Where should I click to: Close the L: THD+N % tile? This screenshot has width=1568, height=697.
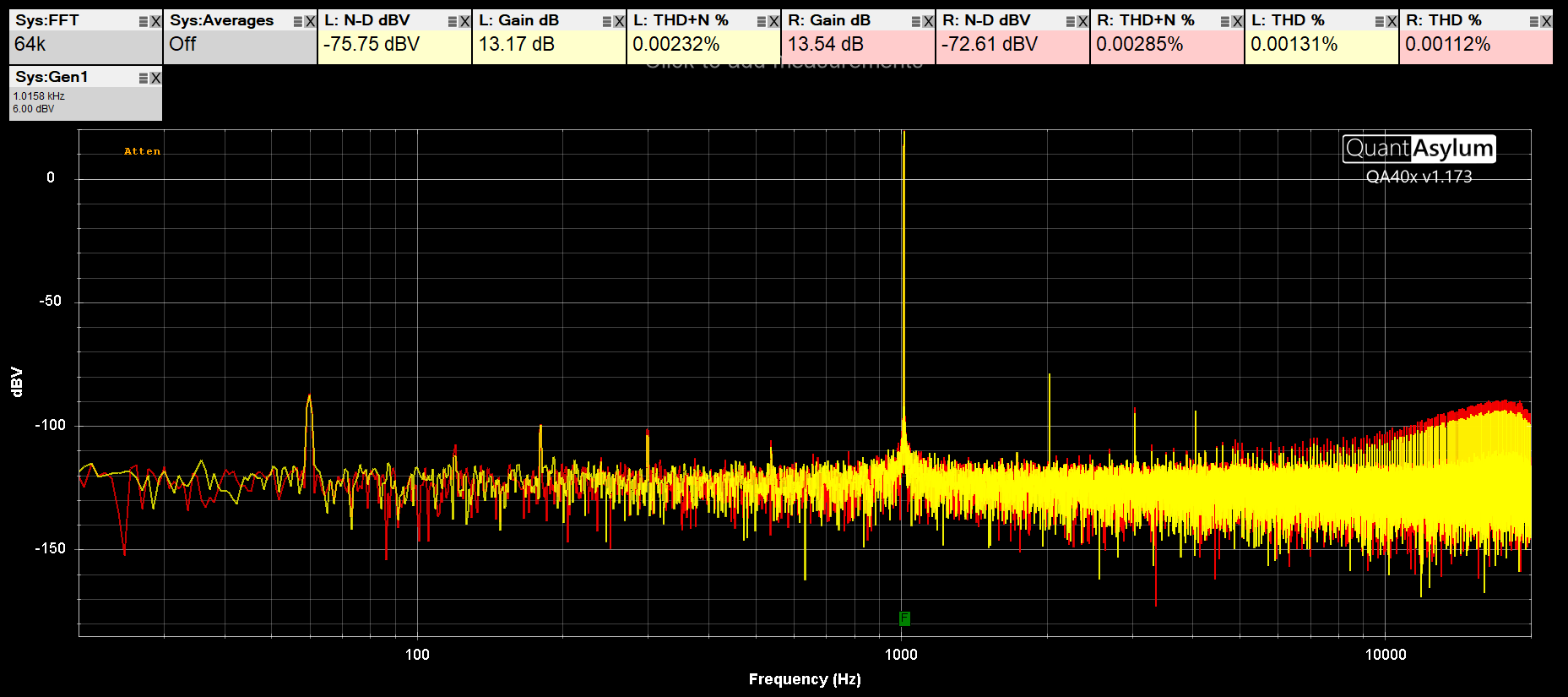[773, 22]
